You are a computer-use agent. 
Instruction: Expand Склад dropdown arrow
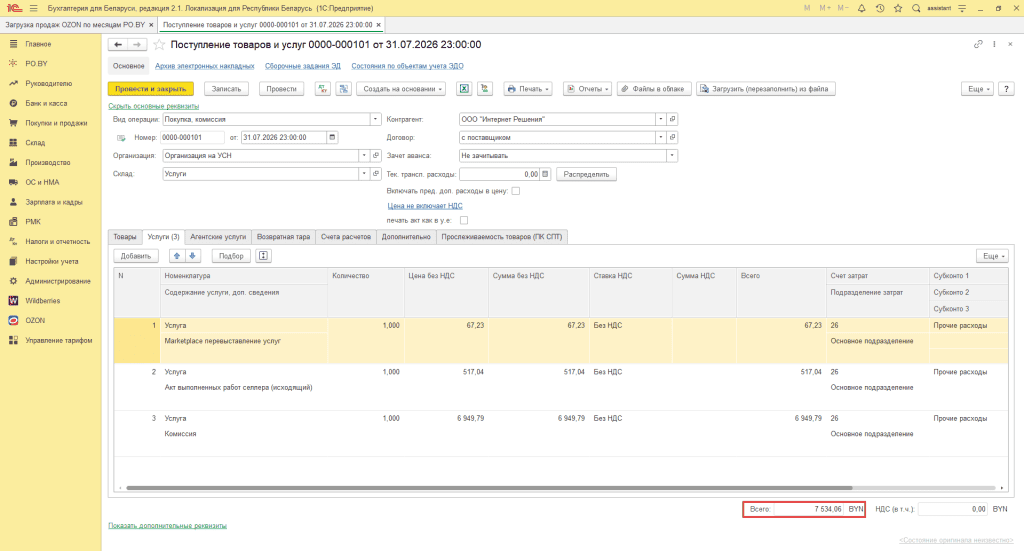364,174
